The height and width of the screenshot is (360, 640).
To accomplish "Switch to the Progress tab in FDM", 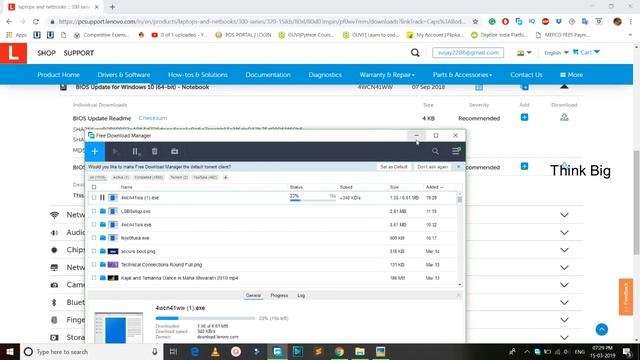I will click(x=279, y=295).
